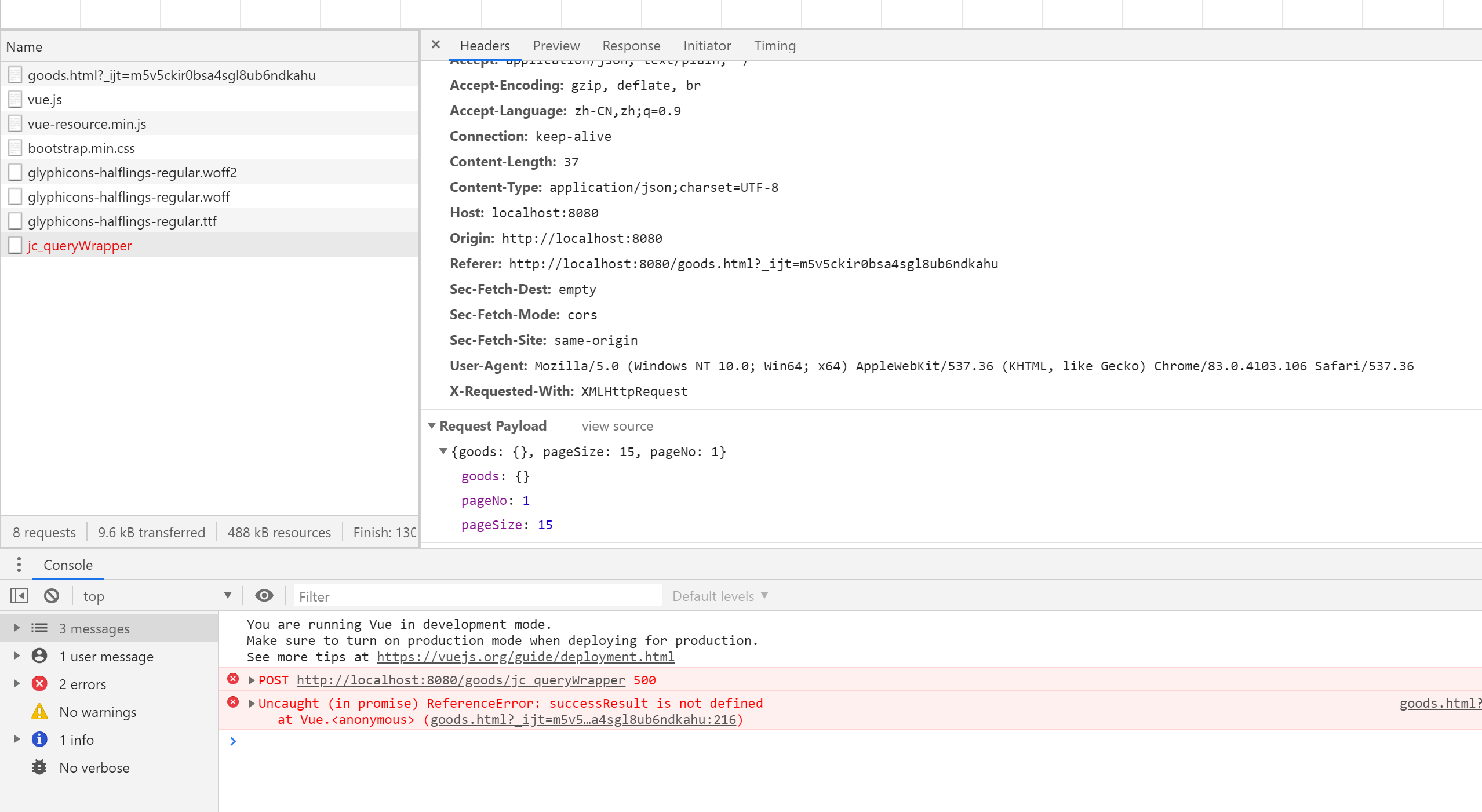Close the request details panel

coord(436,45)
